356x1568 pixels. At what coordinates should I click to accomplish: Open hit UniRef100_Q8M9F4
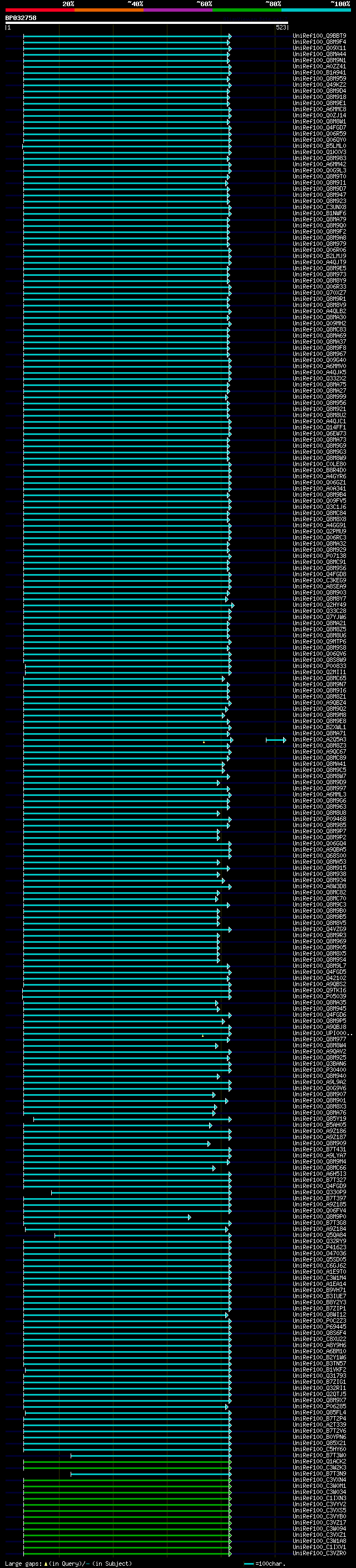pyautogui.click(x=319, y=42)
